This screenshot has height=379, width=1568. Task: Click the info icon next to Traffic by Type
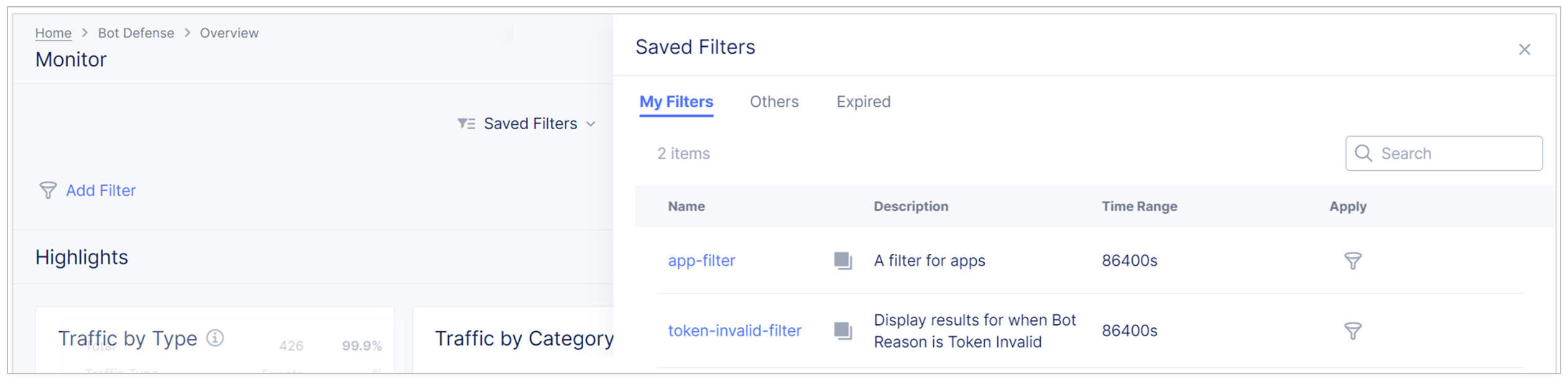[214, 337]
